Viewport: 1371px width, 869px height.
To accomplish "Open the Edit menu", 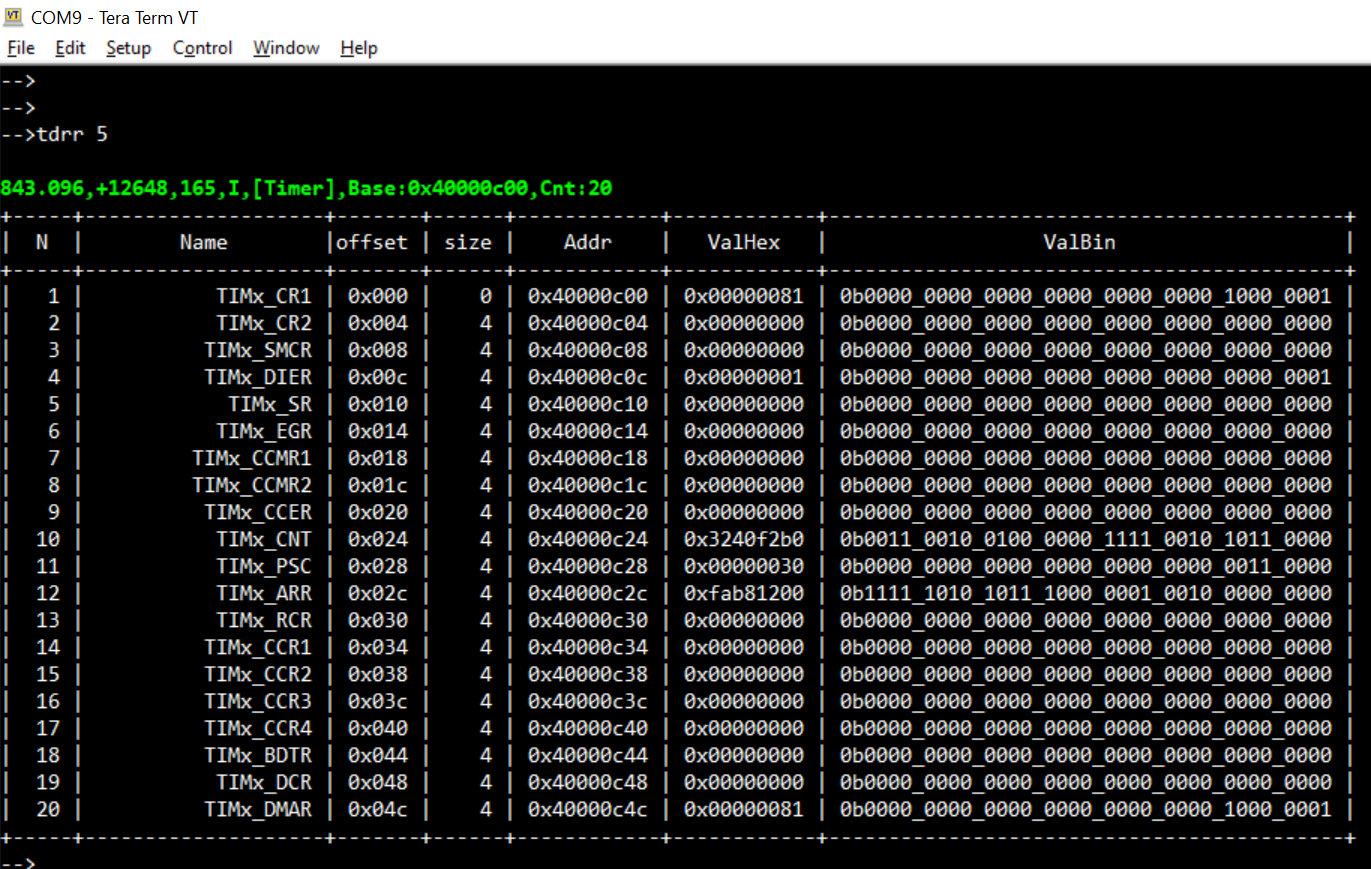I will click(70, 48).
